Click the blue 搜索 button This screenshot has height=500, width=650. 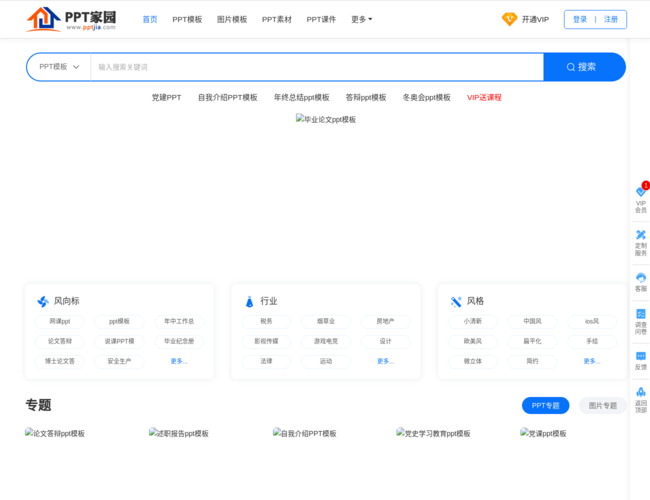[584, 67]
